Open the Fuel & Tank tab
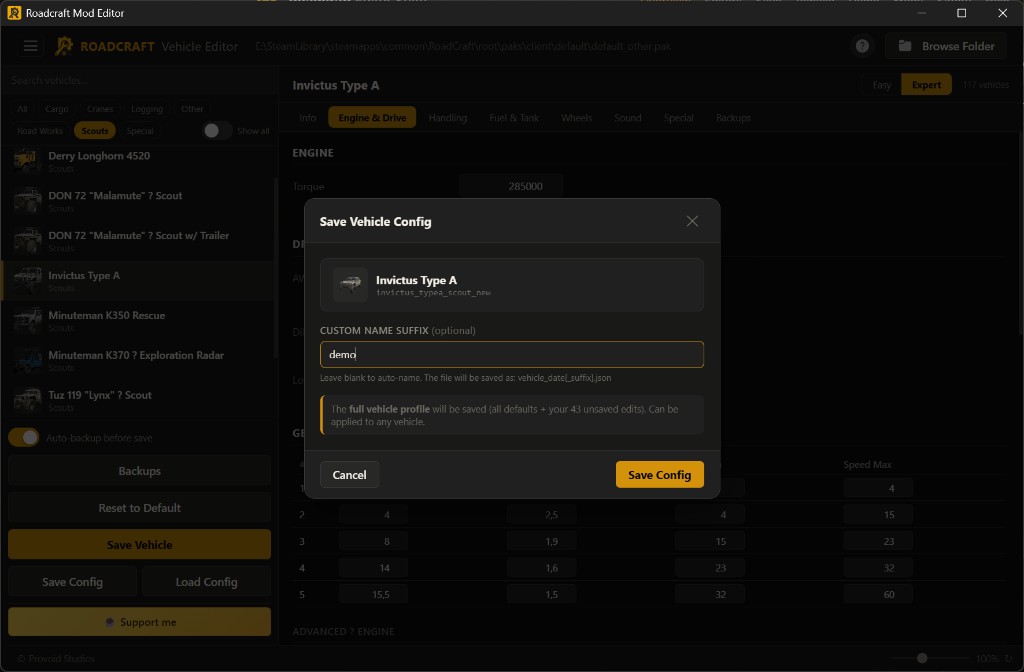This screenshot has height=672, width=1024. [514, 118]
